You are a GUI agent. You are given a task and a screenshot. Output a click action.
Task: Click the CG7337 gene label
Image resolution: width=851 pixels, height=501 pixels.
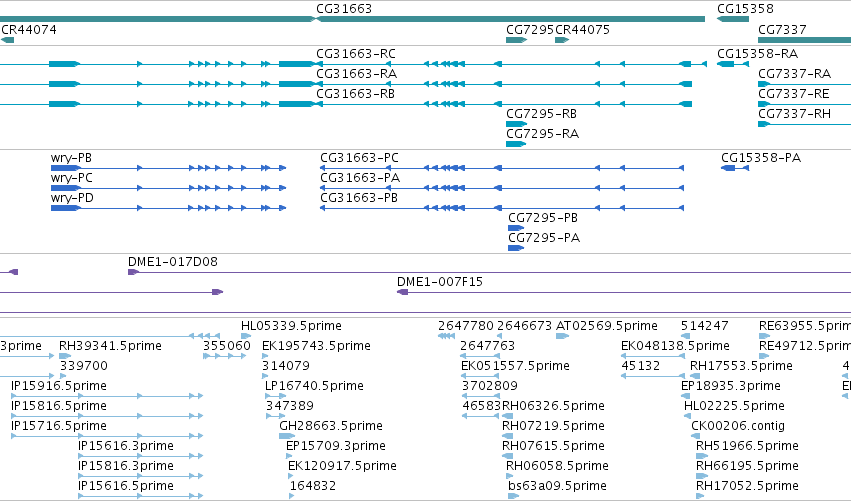pyautogui.click(x=782, y=29)
